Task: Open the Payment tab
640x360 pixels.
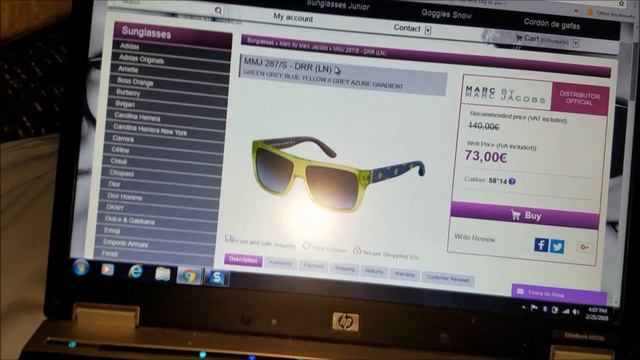Action: coord(313,266)
